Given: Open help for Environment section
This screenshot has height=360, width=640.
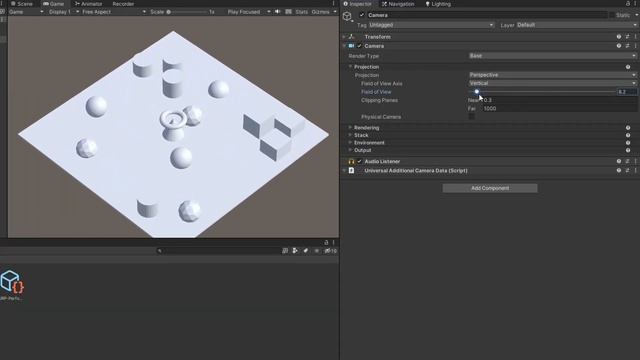Looking at the screenshot, I should [628, 143].
